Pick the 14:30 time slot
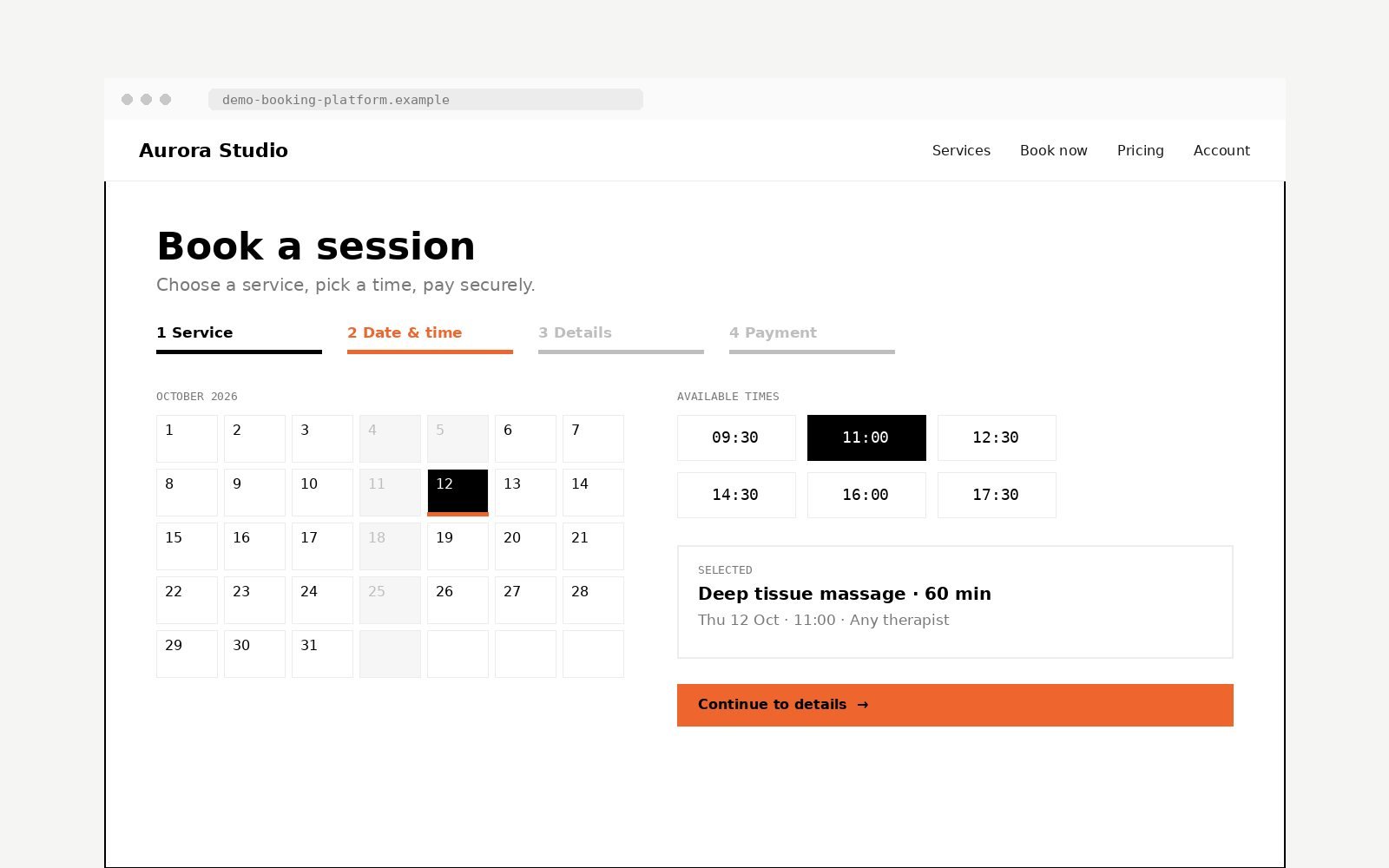This screenshot has width=1389, height=868. [x=736, y=495]
